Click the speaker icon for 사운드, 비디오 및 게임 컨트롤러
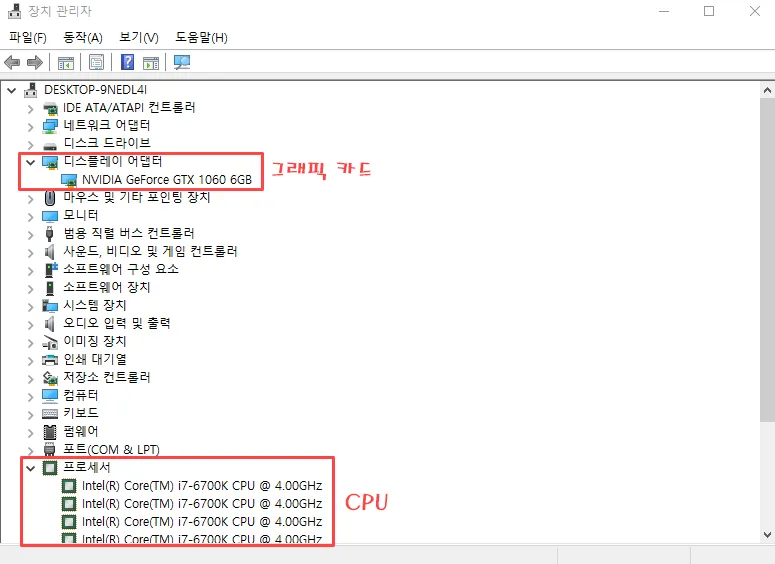The image size is (775, 564). point(49,252)
